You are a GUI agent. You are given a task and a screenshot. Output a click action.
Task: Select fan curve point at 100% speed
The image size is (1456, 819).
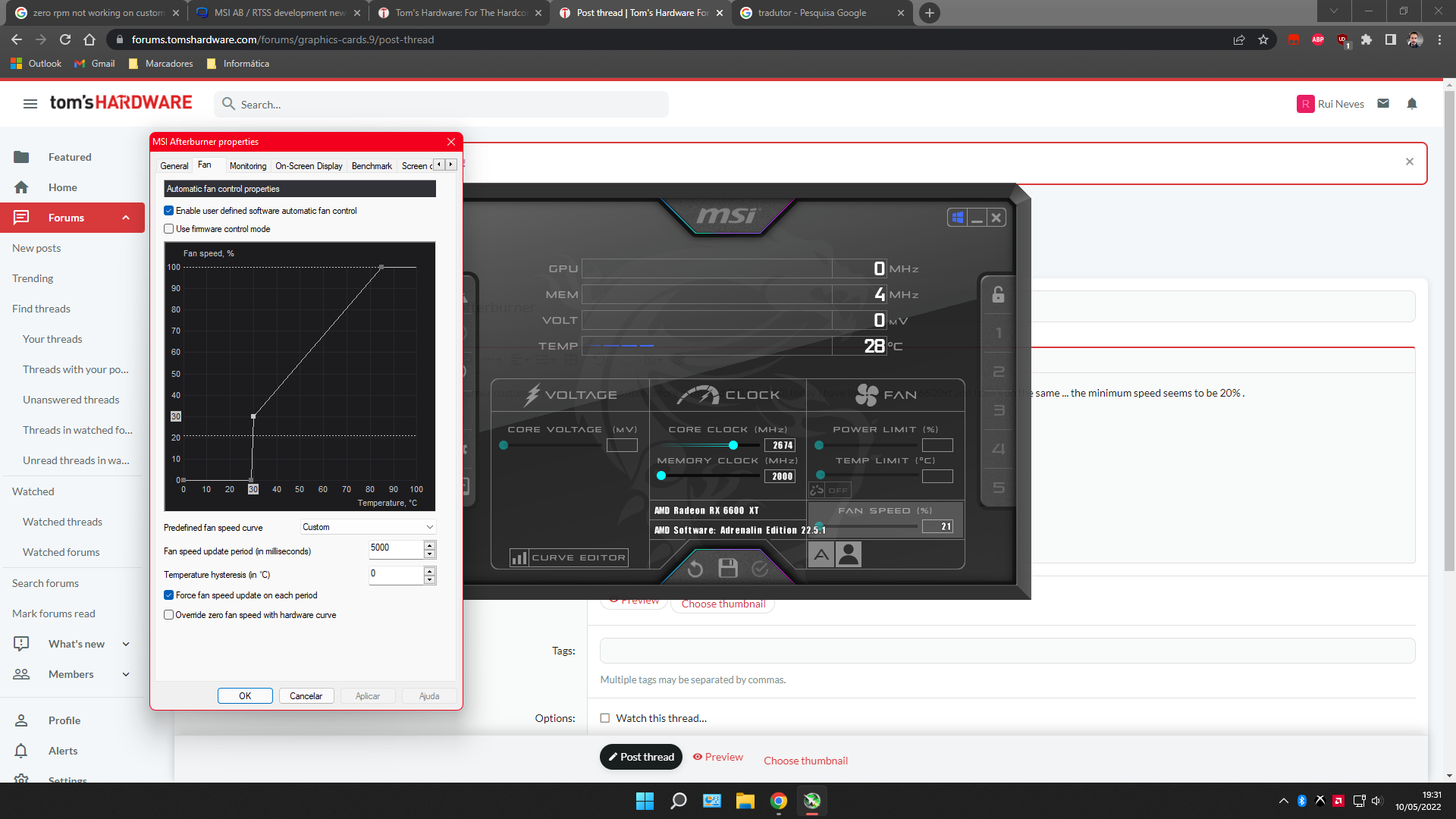click(381, 267)
